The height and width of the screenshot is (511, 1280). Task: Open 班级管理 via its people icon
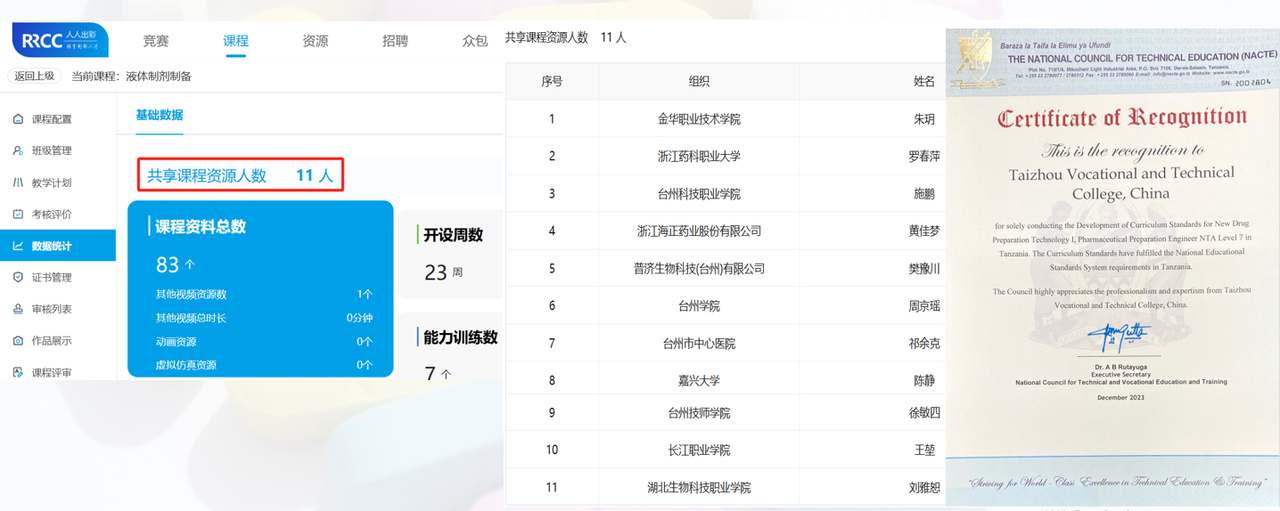(x=18, y=151)
